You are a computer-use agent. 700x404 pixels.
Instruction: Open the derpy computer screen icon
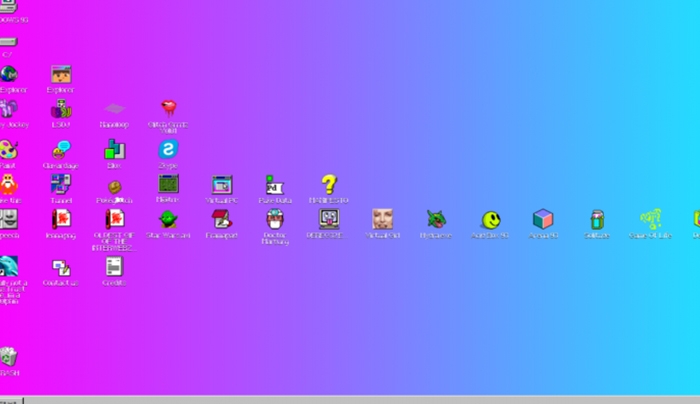pyautogui.click(x=329, y=219)
